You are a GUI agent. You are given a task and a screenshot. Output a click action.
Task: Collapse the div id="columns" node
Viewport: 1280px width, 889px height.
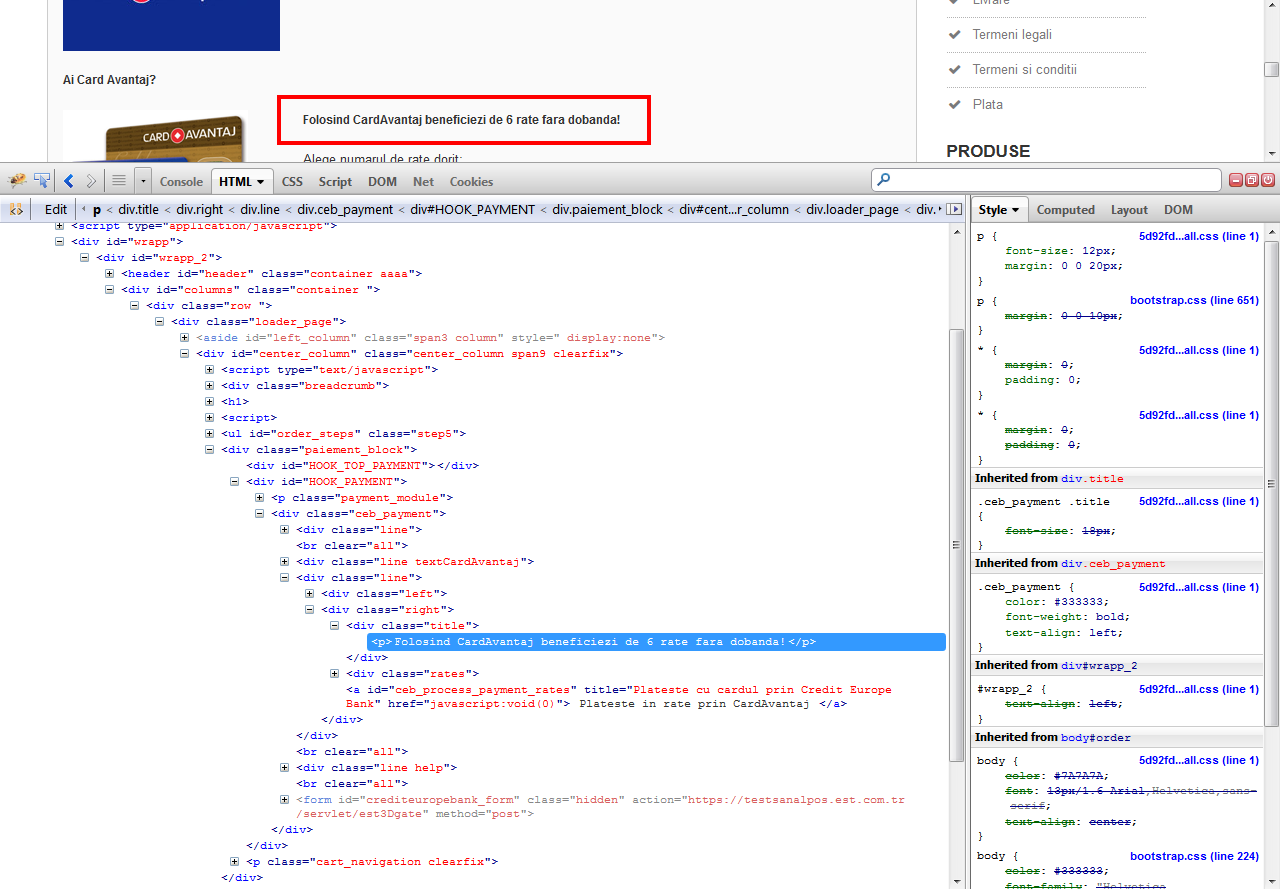[110, 289]
